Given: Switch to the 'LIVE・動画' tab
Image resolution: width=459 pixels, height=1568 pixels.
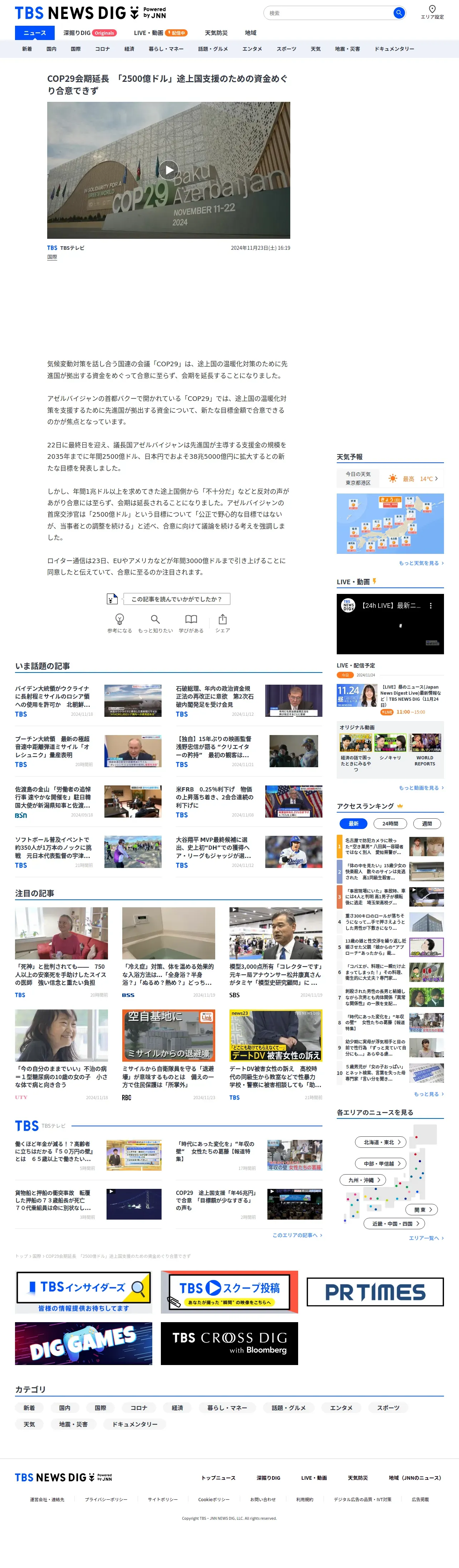Looking at the screenshot, I should coord(160,33).
